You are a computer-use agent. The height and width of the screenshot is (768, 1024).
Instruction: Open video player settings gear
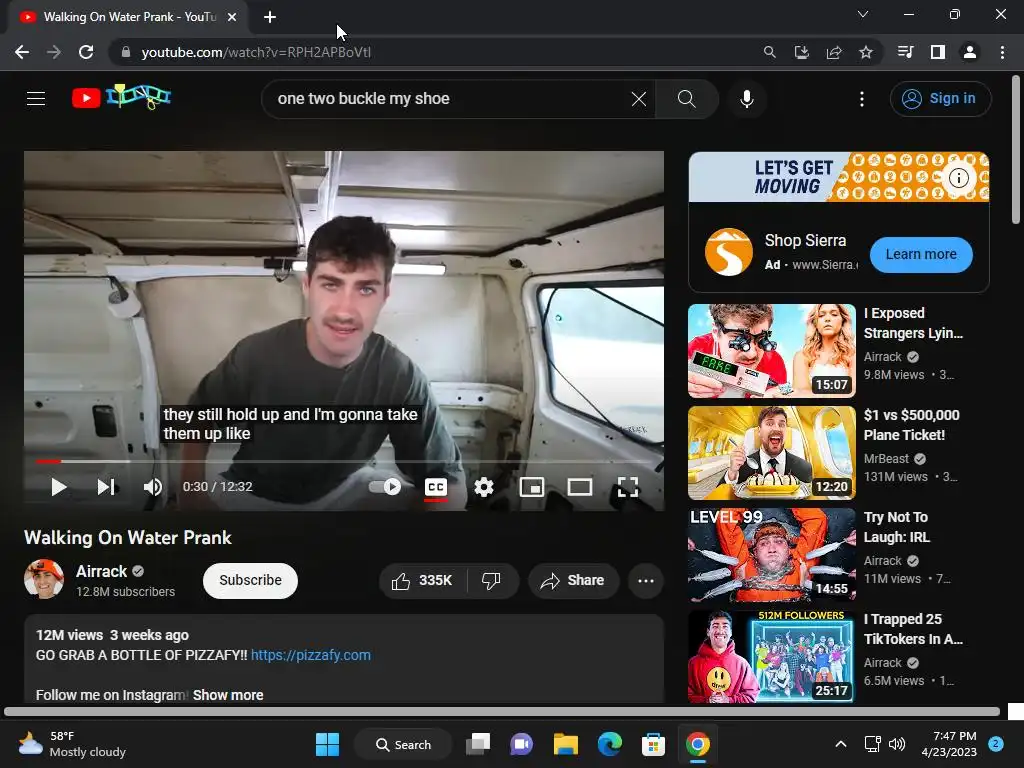coord(484,487)
